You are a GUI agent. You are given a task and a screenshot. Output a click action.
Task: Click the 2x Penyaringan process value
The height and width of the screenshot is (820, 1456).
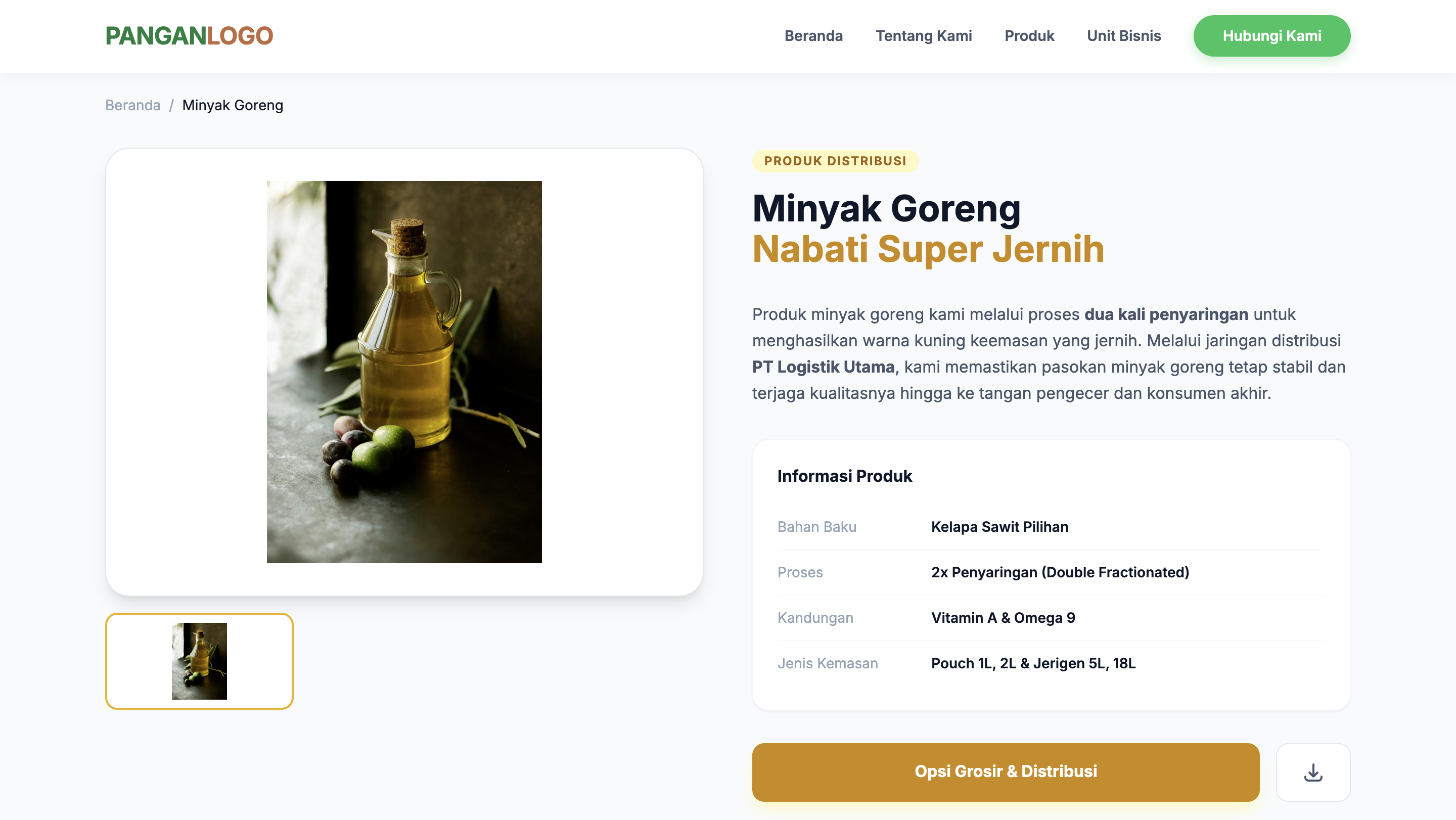pos(1059,572)
